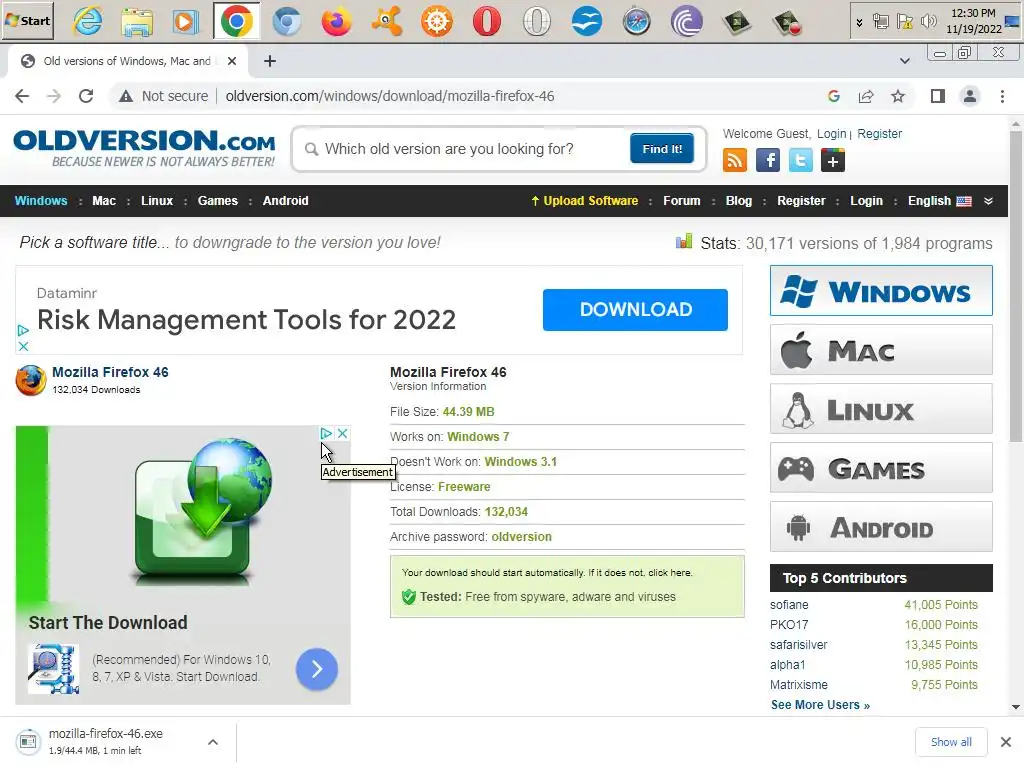Click the Games category sidebar button
The width and height of the screenshot is (1024, 768).
coord(880,468)
